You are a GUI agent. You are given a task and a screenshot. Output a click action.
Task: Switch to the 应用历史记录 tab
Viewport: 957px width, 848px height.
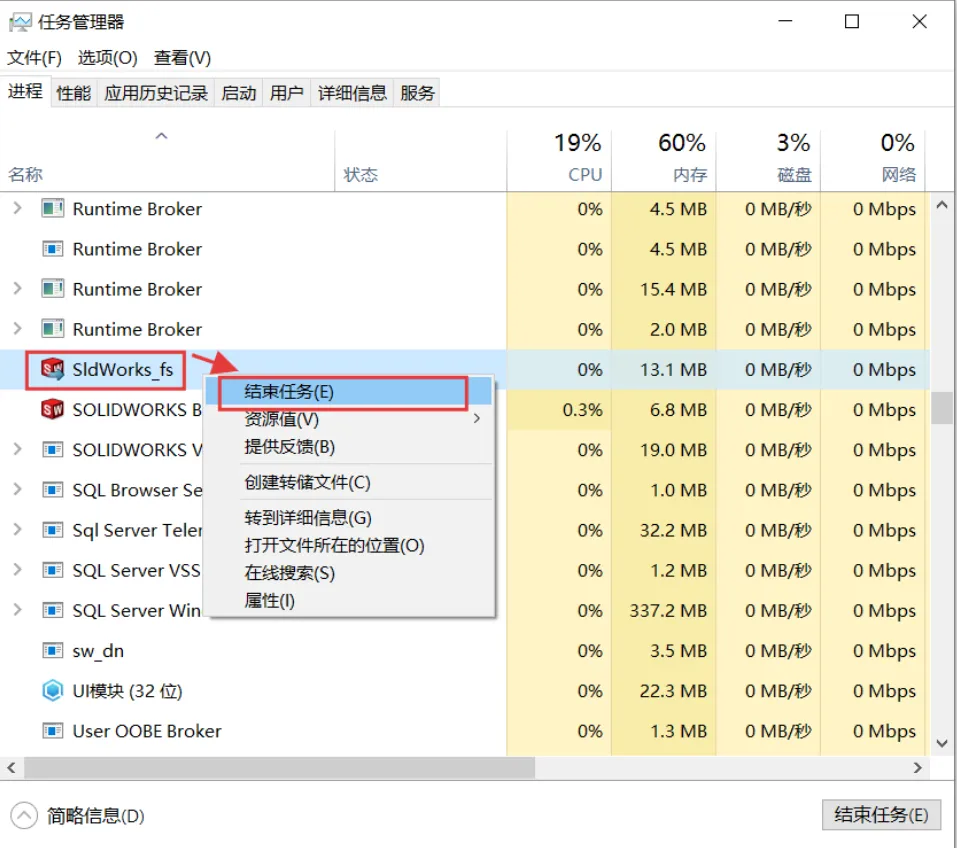pos(156,93)
